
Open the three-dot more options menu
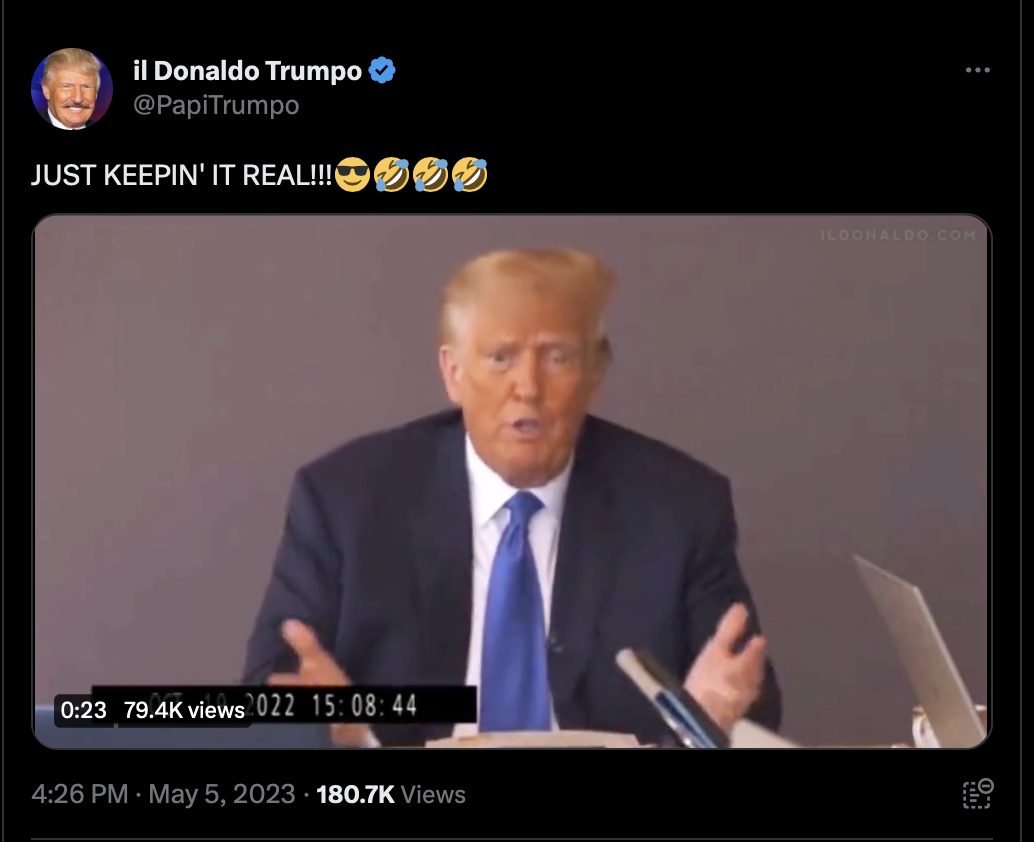coord(977,70)
